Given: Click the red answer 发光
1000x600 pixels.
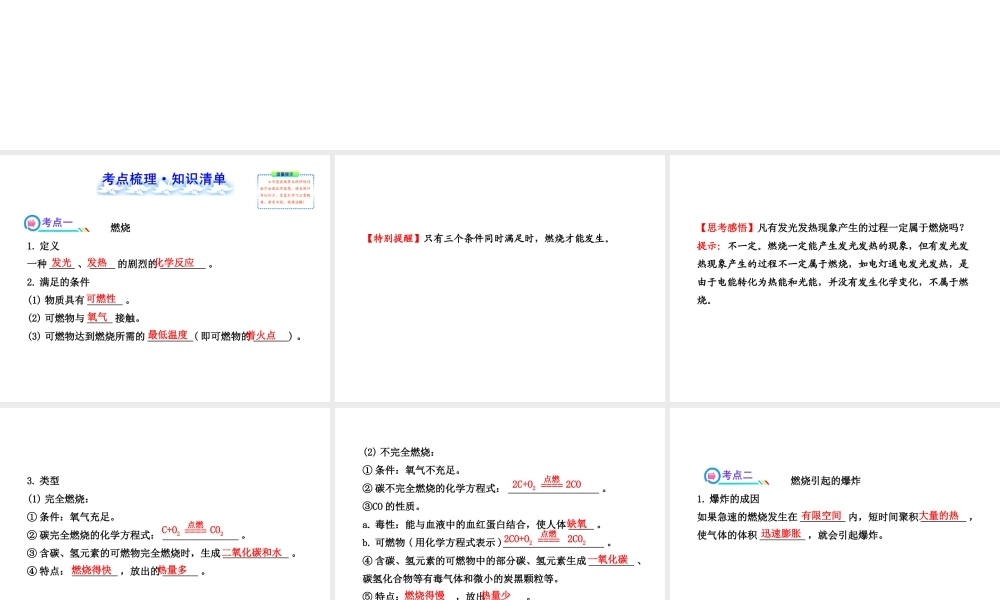Looking at the screenshot, I should [62, 263].
